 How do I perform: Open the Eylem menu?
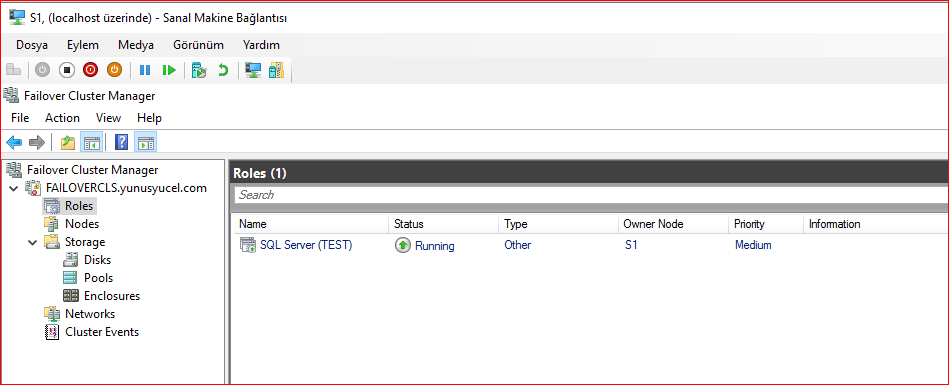(x=83, y=45)
